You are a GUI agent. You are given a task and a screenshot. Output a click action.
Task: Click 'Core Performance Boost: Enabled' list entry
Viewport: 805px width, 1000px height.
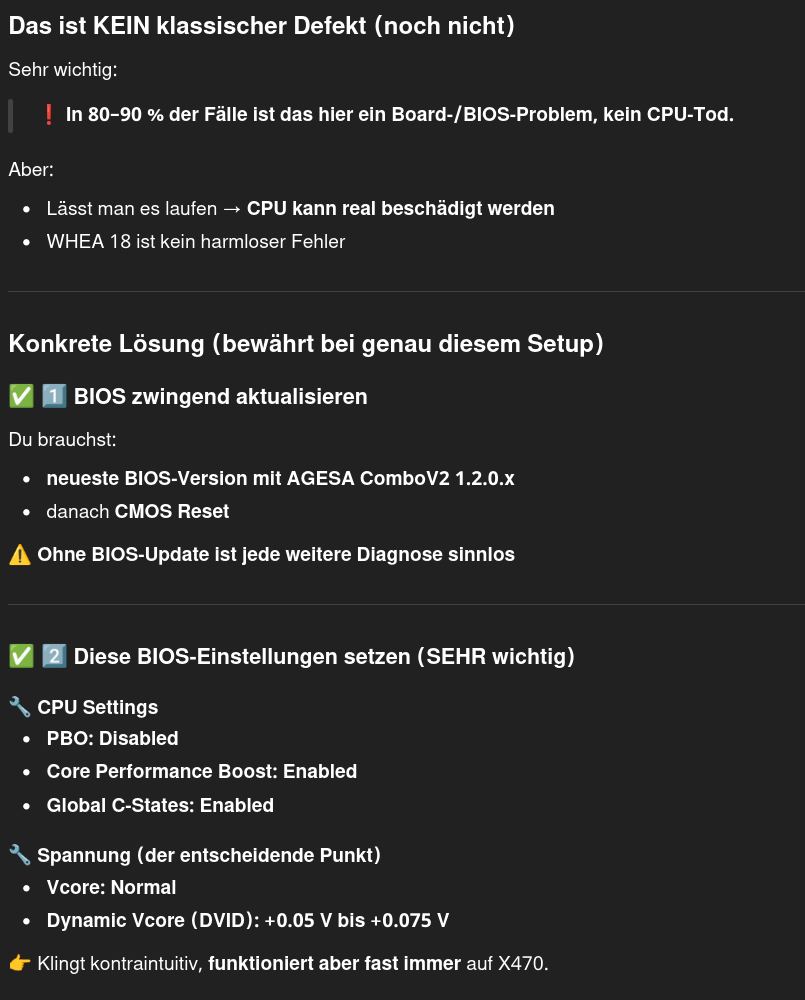pos(201,772)
